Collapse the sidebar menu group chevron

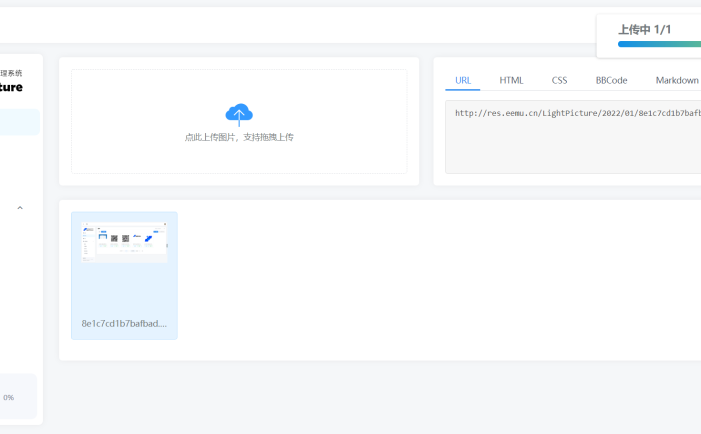pyautogui.click(x=19, y=208)
